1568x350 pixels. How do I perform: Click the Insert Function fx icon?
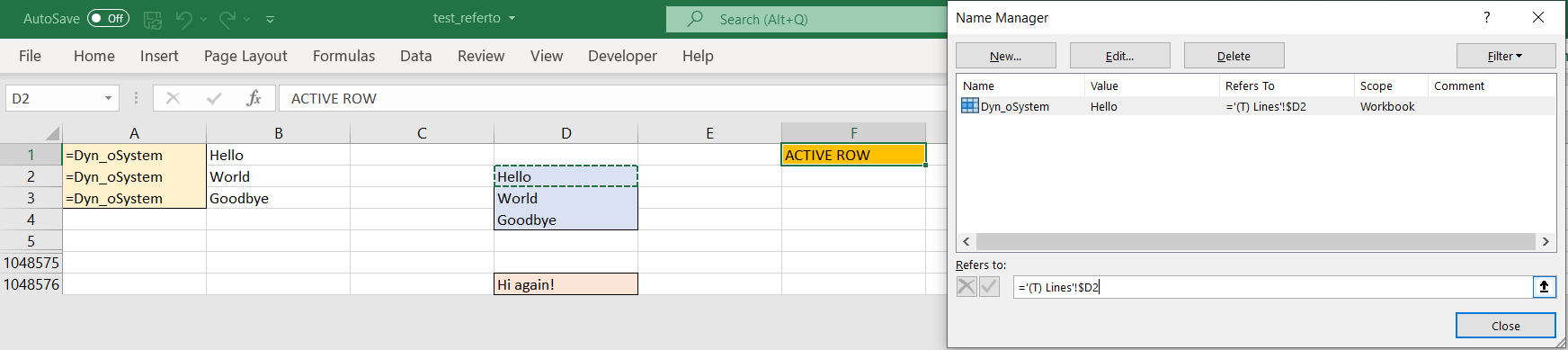[x=254, y=98]
